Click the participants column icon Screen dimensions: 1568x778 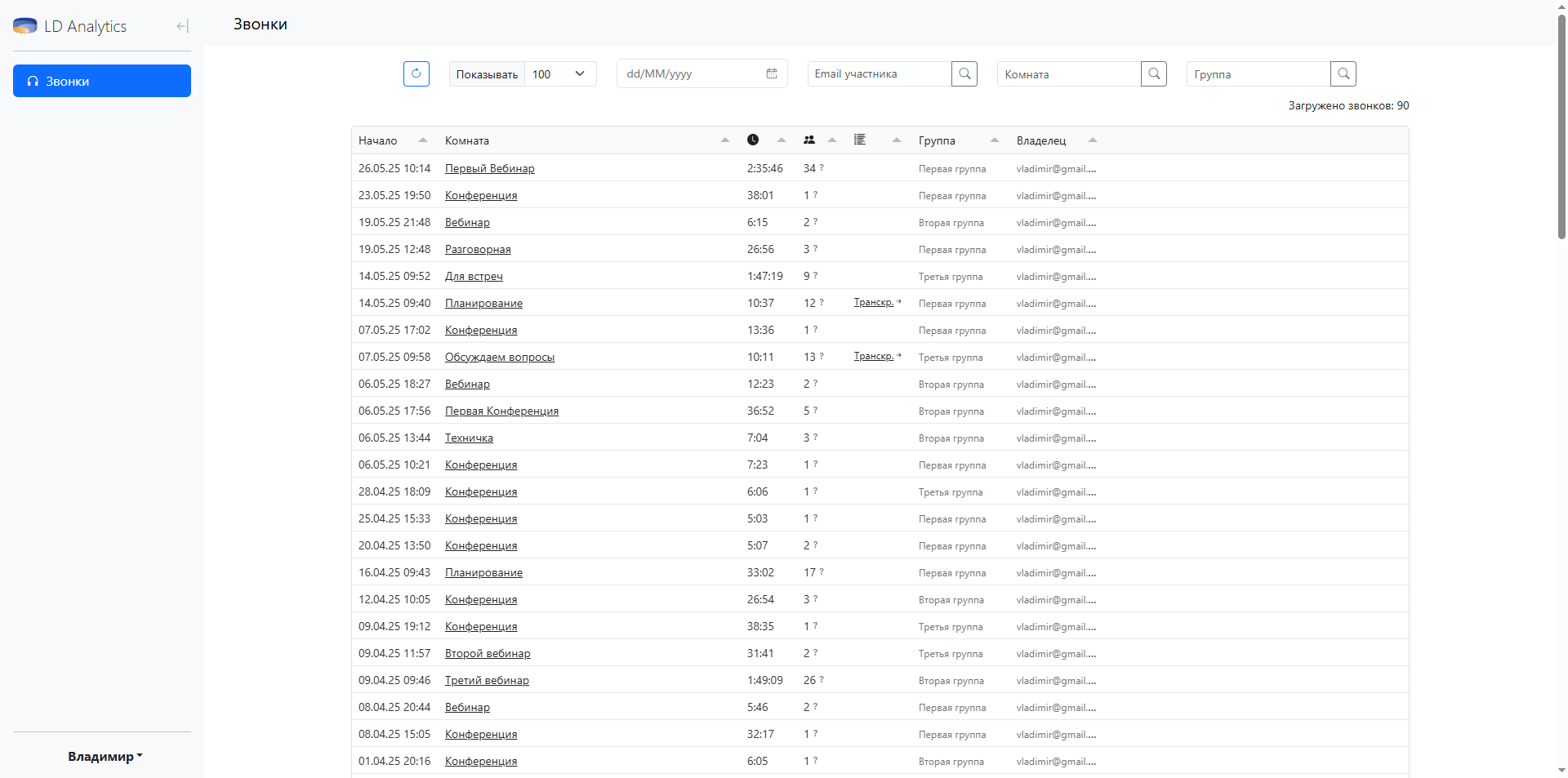pyautogui.click(x=809, y=140)
